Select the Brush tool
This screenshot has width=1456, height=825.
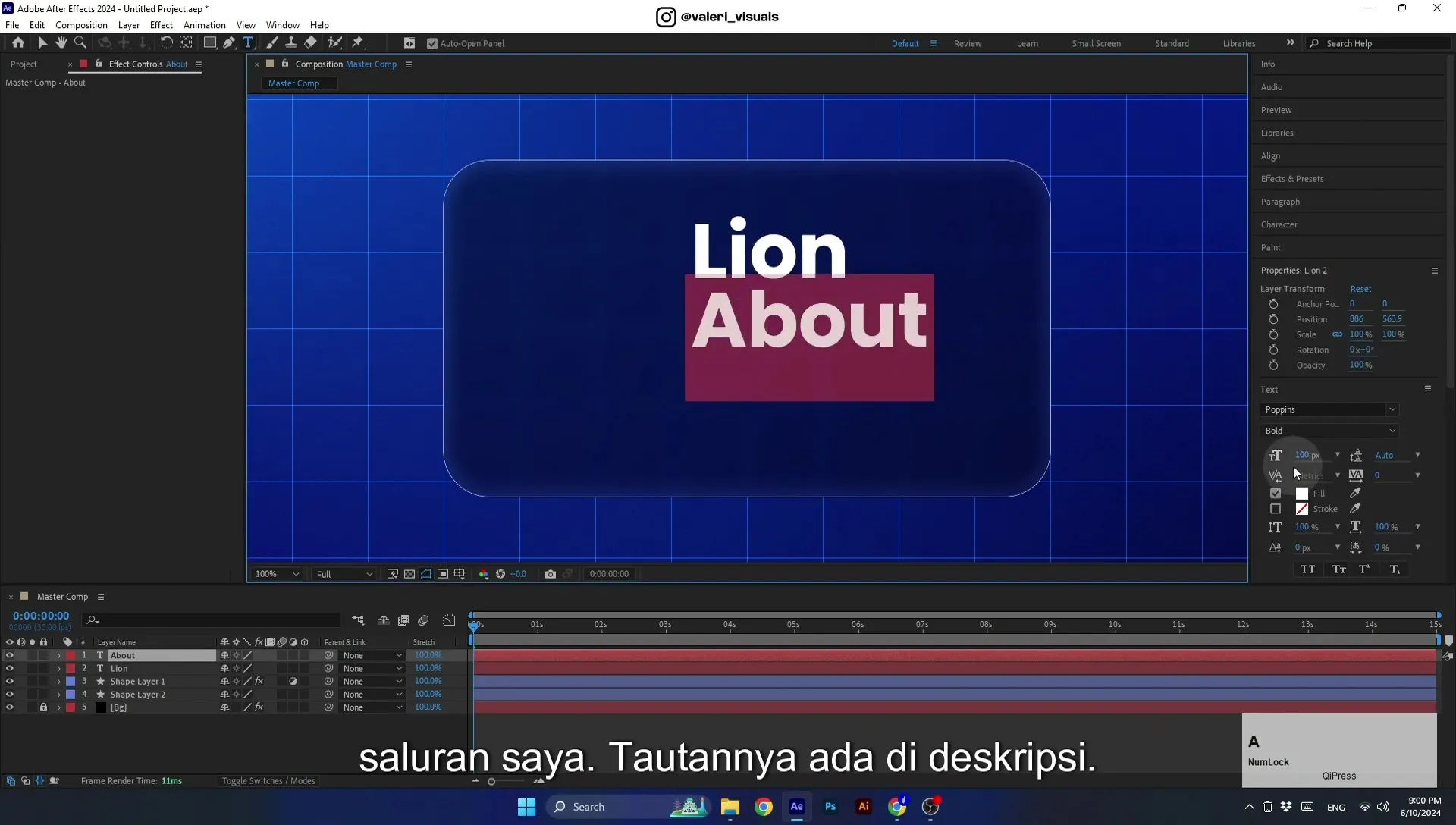[x=272, y=43]
